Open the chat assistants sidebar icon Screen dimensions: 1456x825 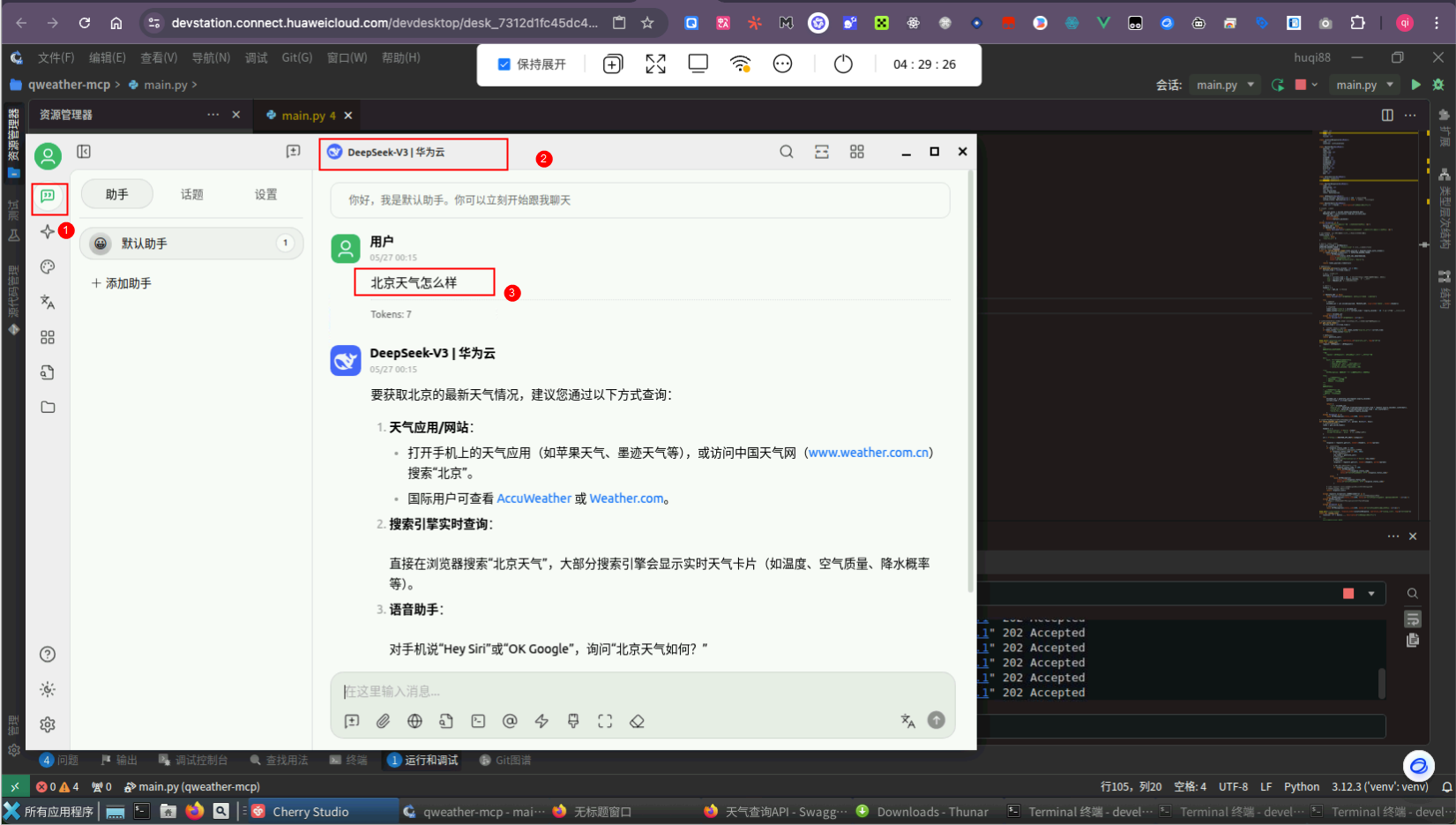click(48, 196)
